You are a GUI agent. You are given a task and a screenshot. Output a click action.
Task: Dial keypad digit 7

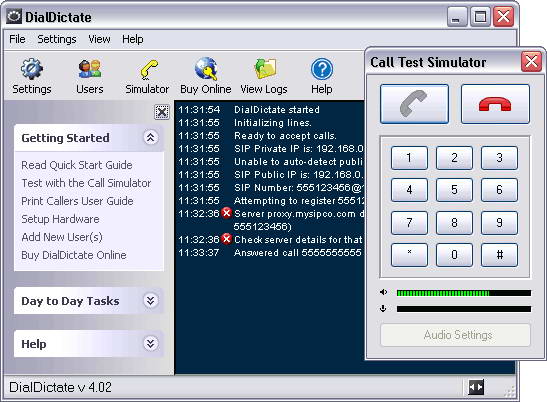click(409, 223)
